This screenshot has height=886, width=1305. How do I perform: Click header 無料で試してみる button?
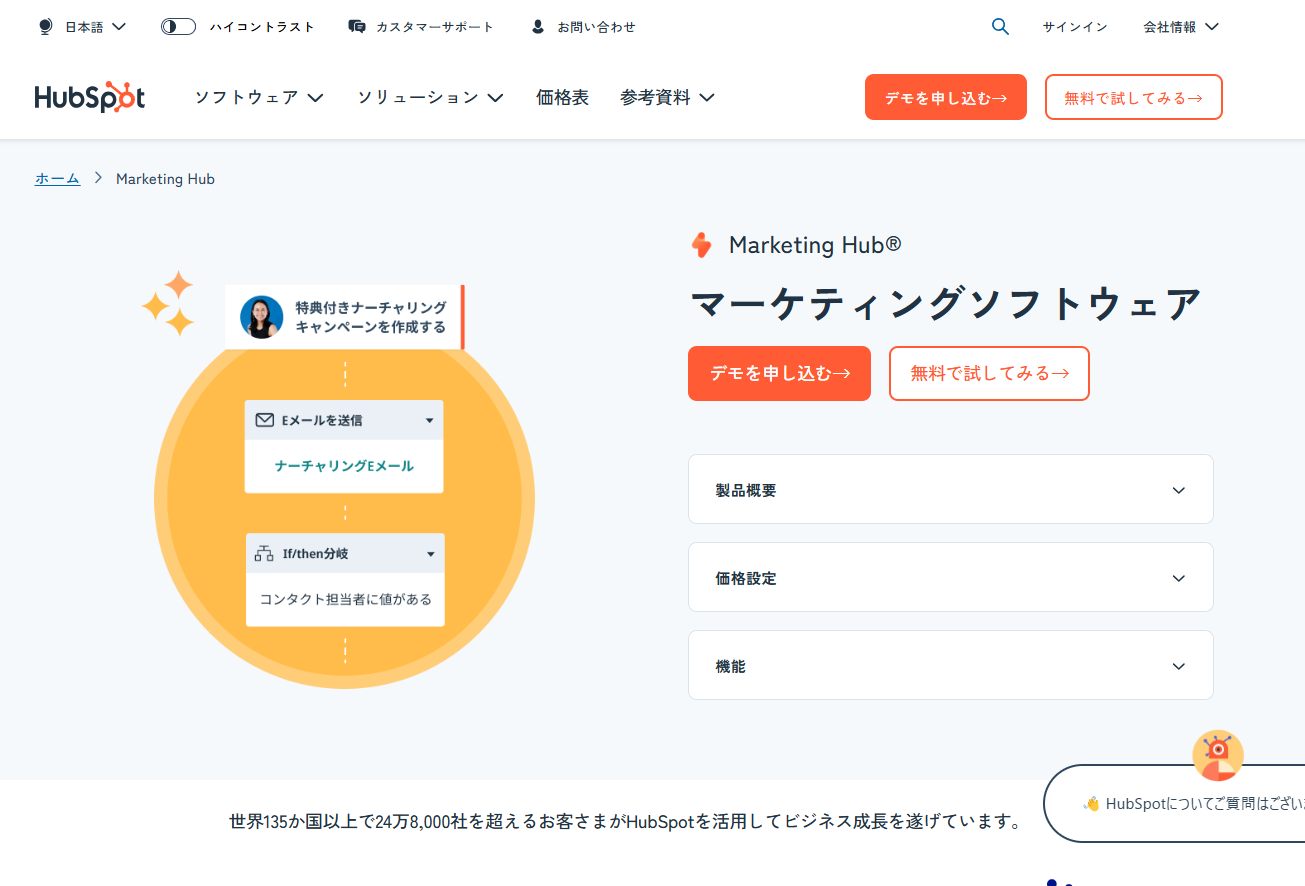(1134, 97)
